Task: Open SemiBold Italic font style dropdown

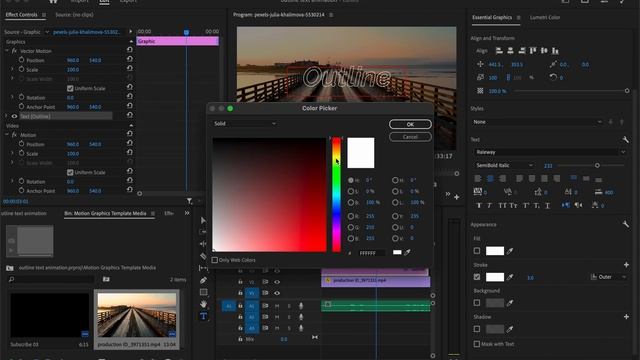Action: [504, 165]
